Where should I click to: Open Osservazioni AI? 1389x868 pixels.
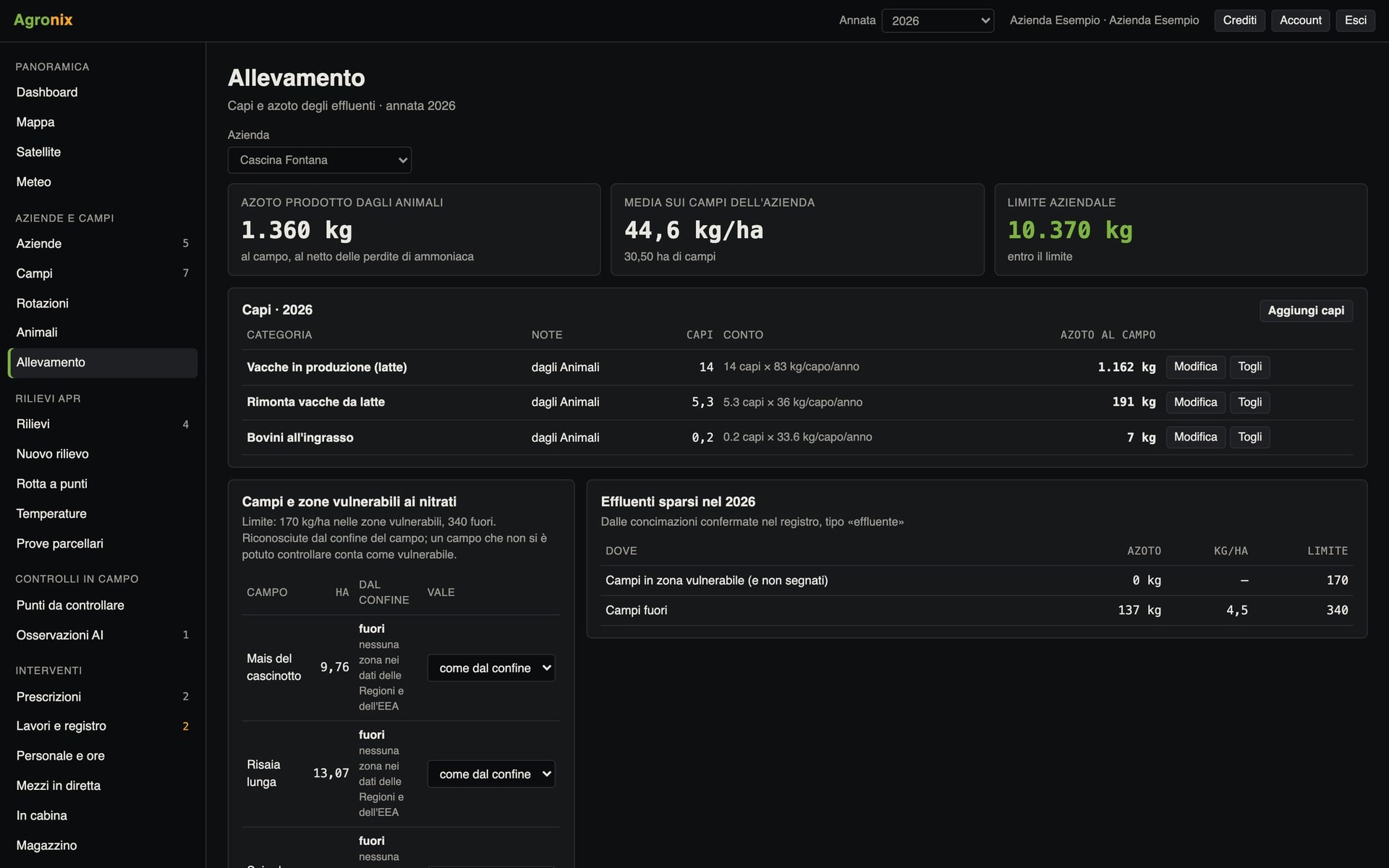click(103, 635)
